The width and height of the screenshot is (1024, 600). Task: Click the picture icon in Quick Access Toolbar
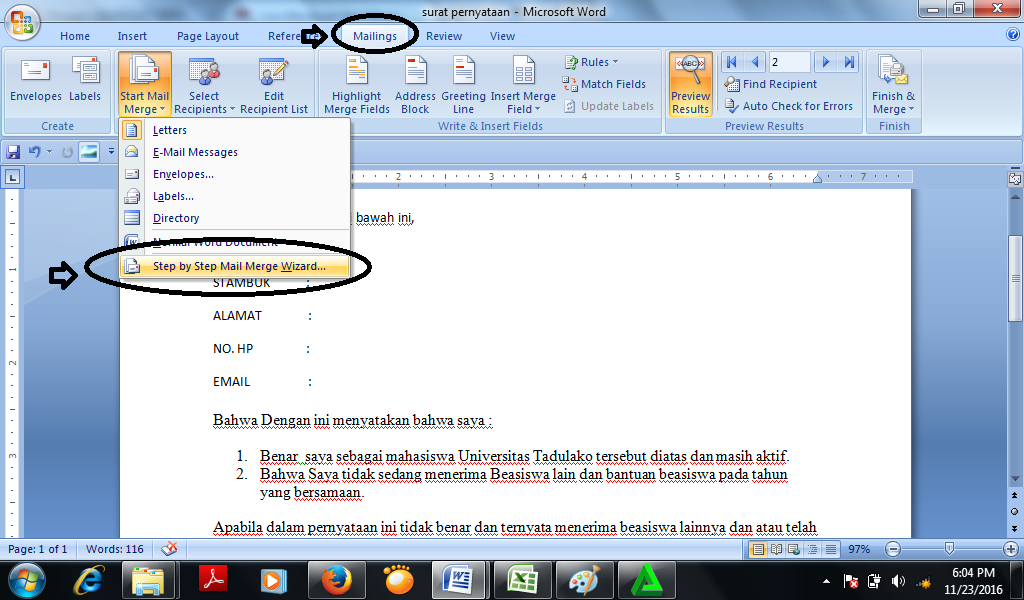[89, 152]
